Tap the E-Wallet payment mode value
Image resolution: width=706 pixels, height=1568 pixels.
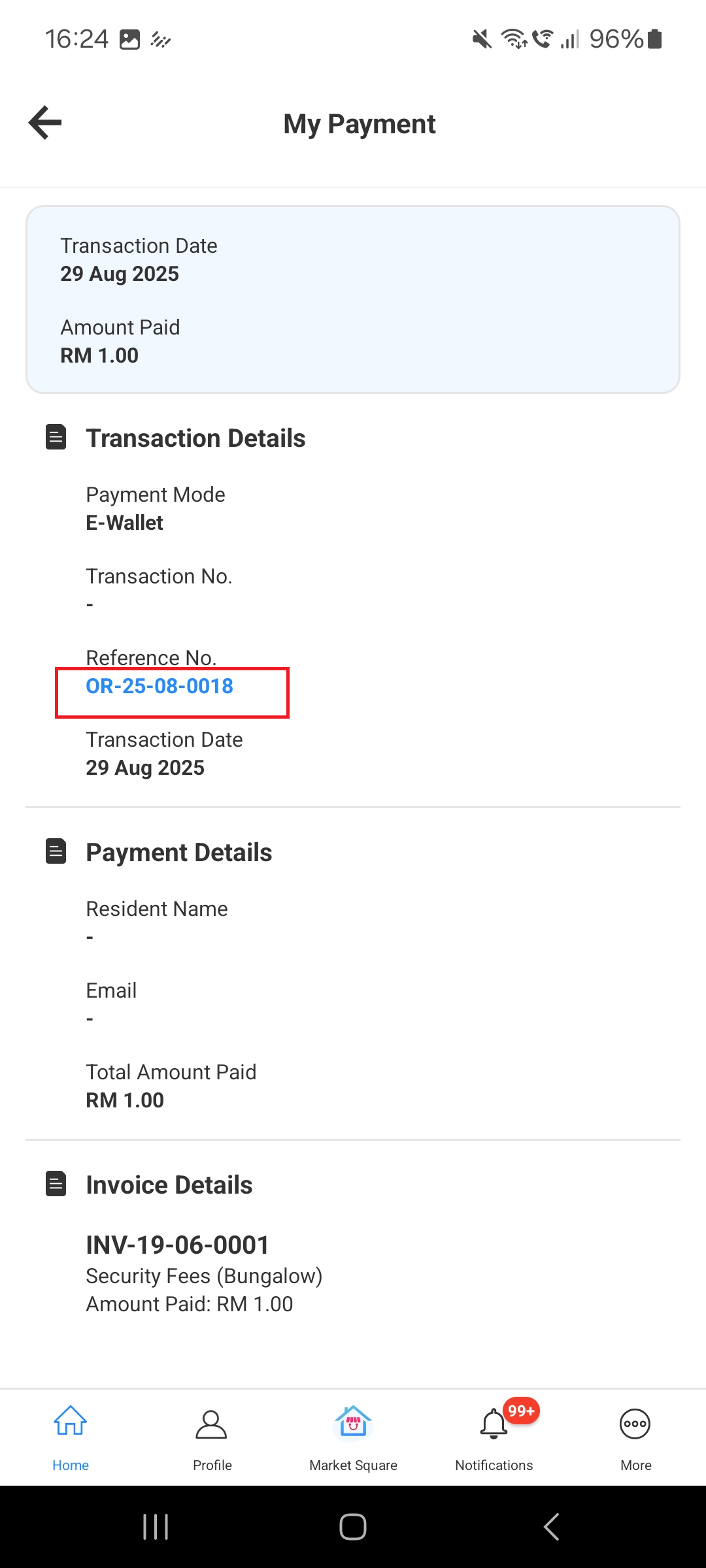click(125, 523)
